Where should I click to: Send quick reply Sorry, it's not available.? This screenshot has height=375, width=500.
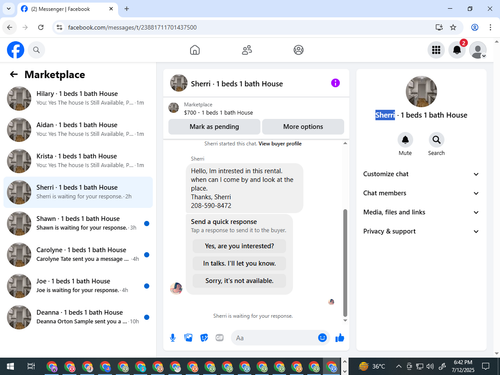point(239,281)
